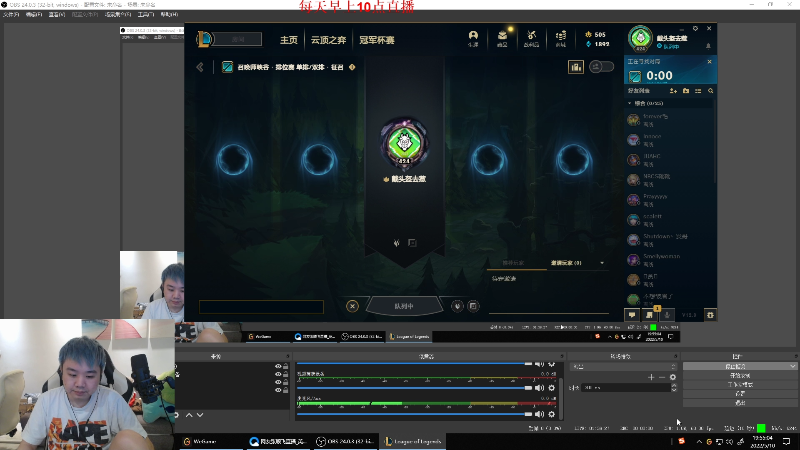Select friend Smellywoman in friends list

[x=668, y=260]
